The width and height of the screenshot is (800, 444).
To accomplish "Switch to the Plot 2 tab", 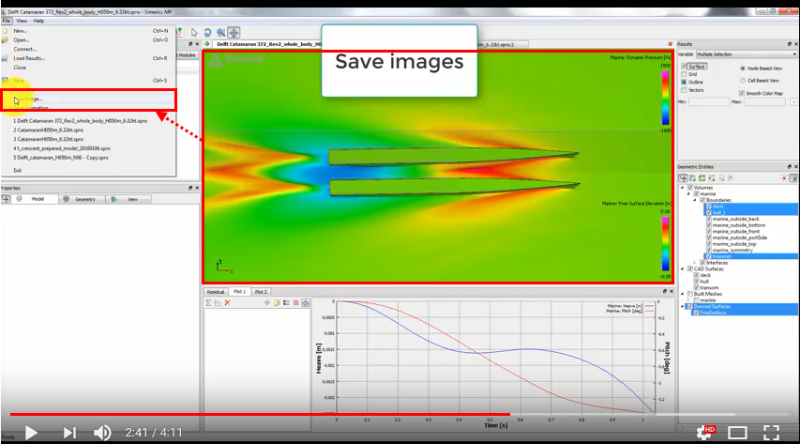I will point(261,292).
